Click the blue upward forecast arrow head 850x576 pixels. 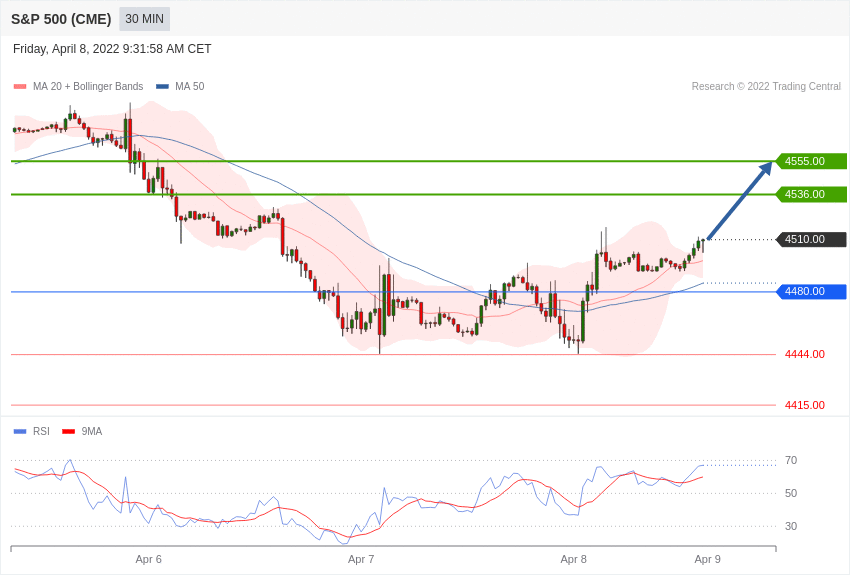[767, 167]
